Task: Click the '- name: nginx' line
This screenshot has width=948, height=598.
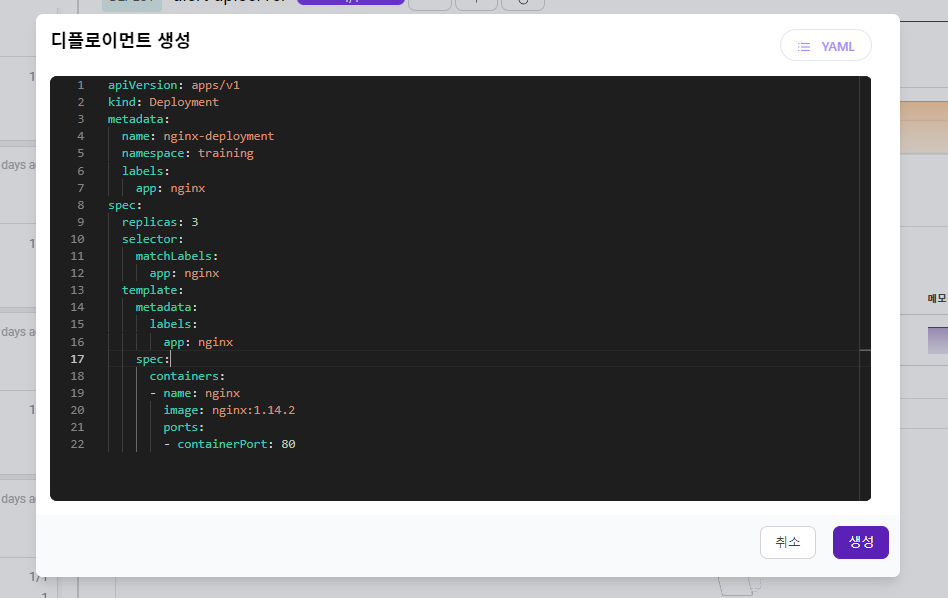Action: (x=195, y=393)
